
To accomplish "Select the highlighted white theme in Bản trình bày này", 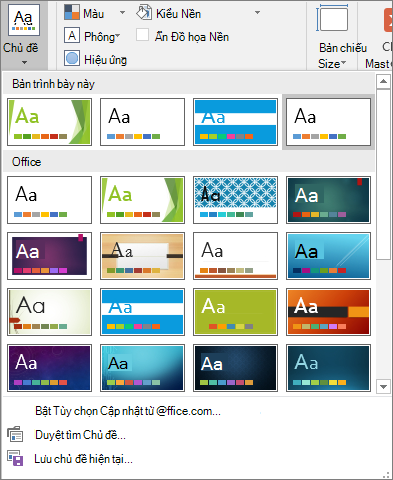I will click(x=328, y=122).
